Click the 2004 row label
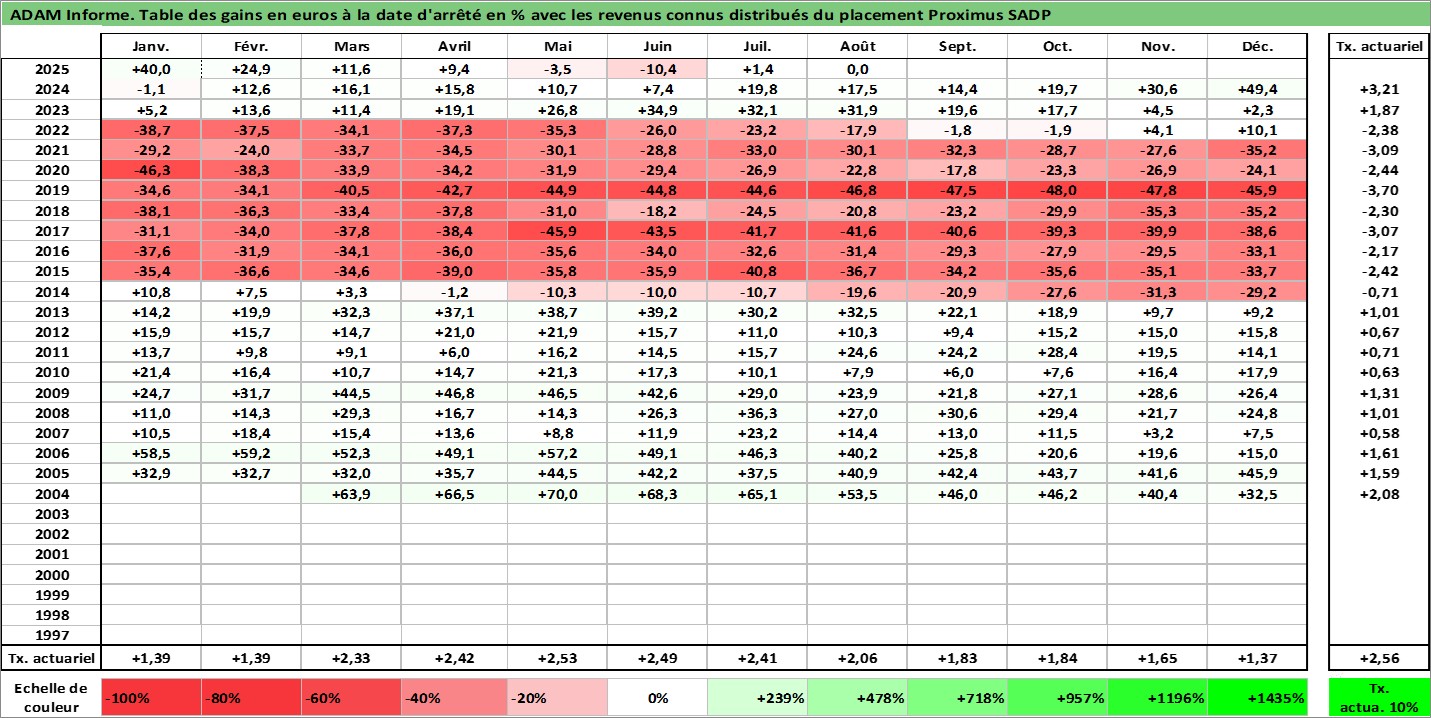This screenshot has height=718, width=1431. 51,494
